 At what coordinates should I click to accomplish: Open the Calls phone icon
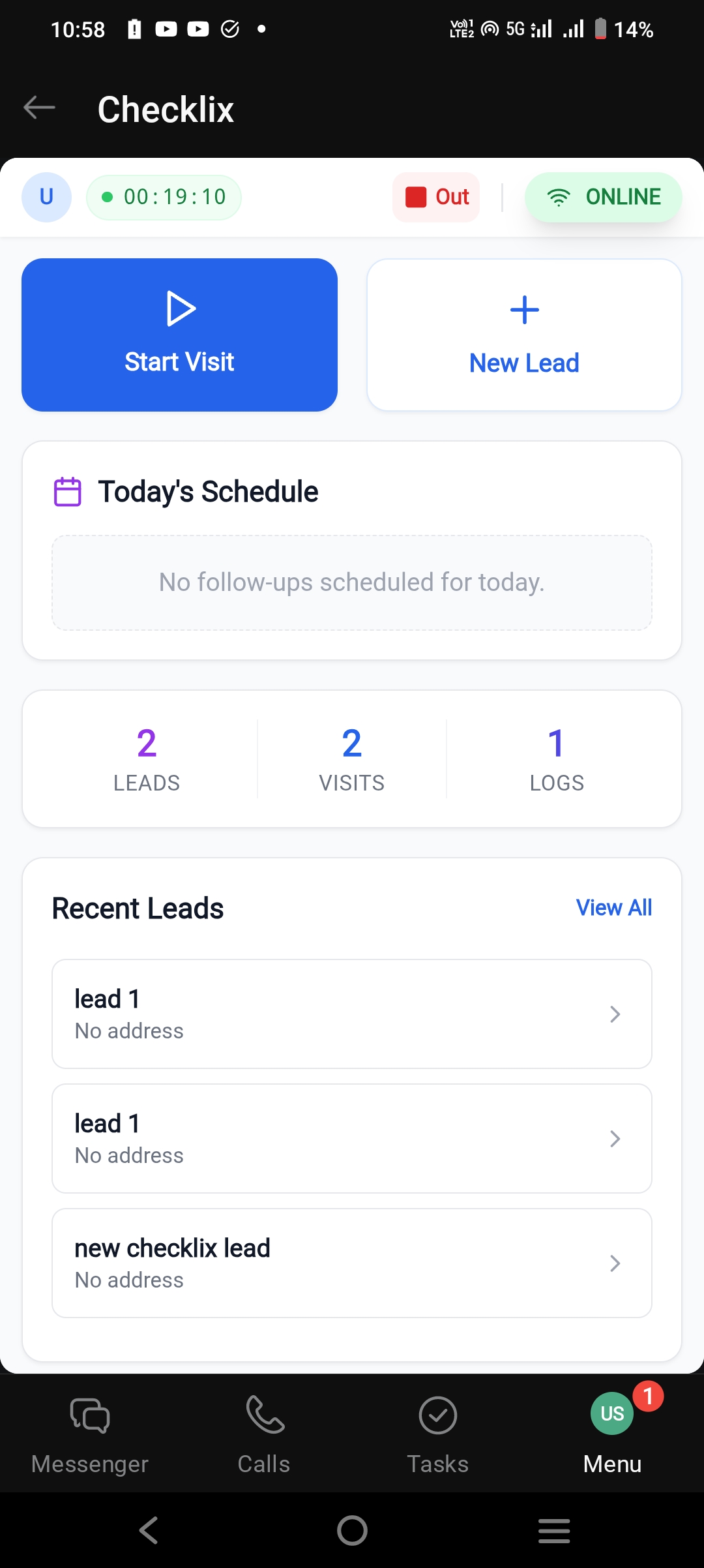pyautogui.click(x=265, y=1414)
